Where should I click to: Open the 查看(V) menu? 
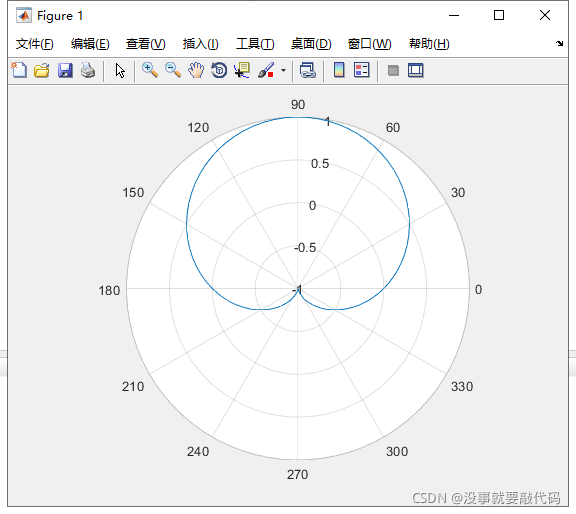[145, 44]
